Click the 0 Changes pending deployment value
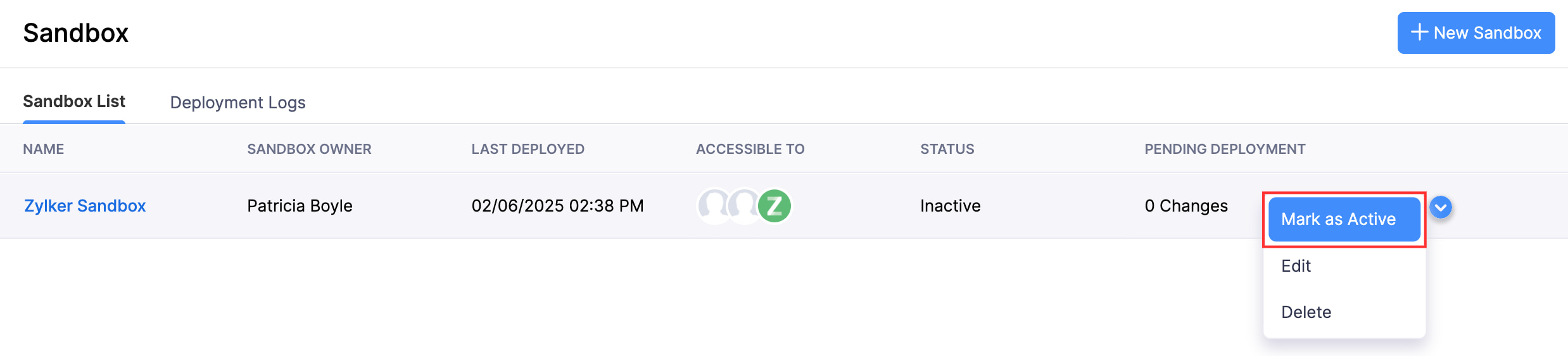 pyautogui.click(x=1185, y=206)
